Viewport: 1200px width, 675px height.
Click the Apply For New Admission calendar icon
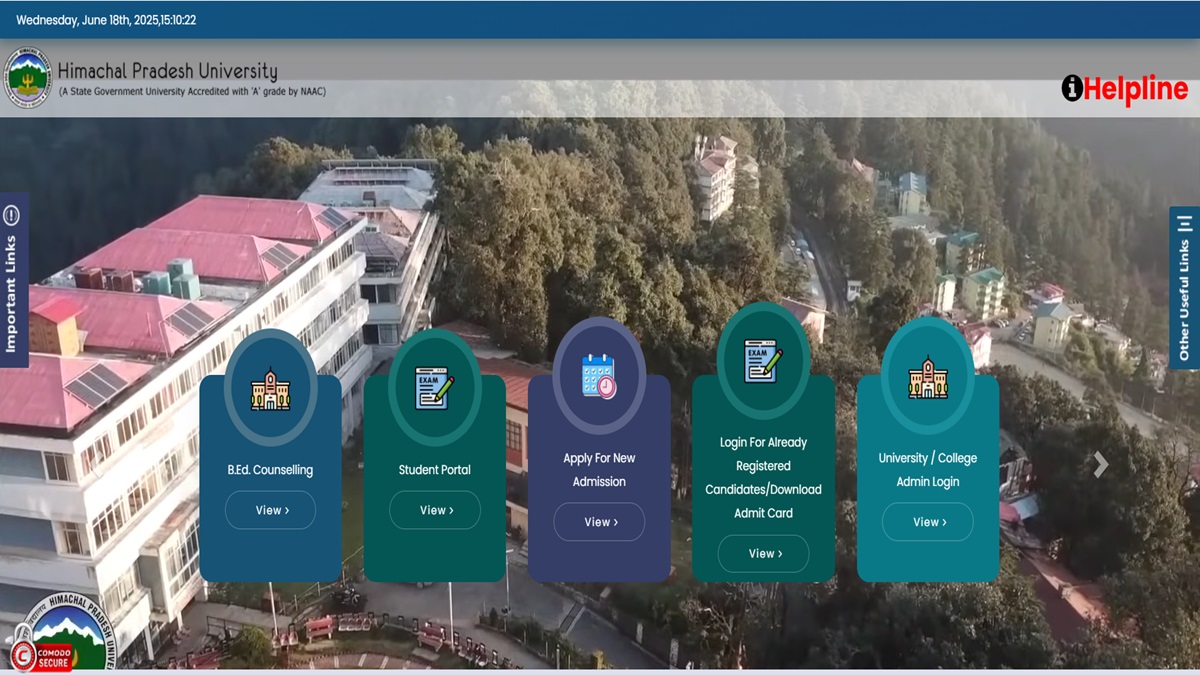pyautogui.click(x=599, y=376)
